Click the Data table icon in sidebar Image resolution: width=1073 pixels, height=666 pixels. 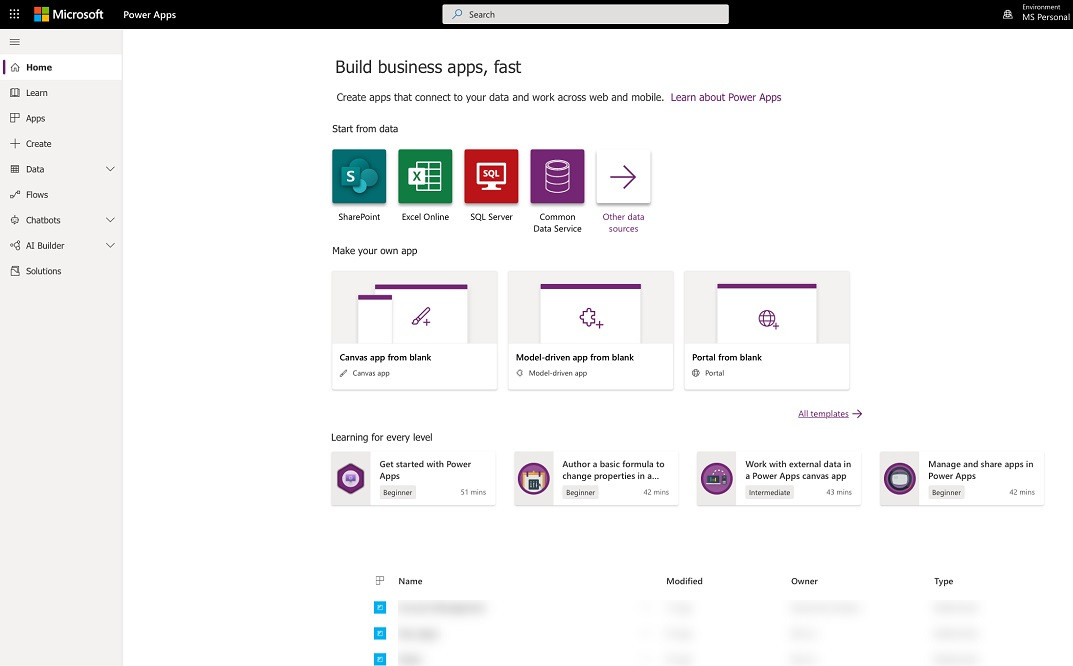click(15, 169)
